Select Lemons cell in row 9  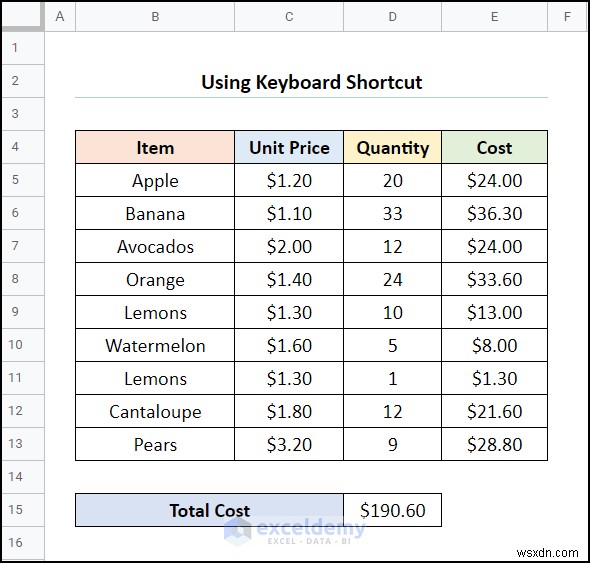coord(155,312)
